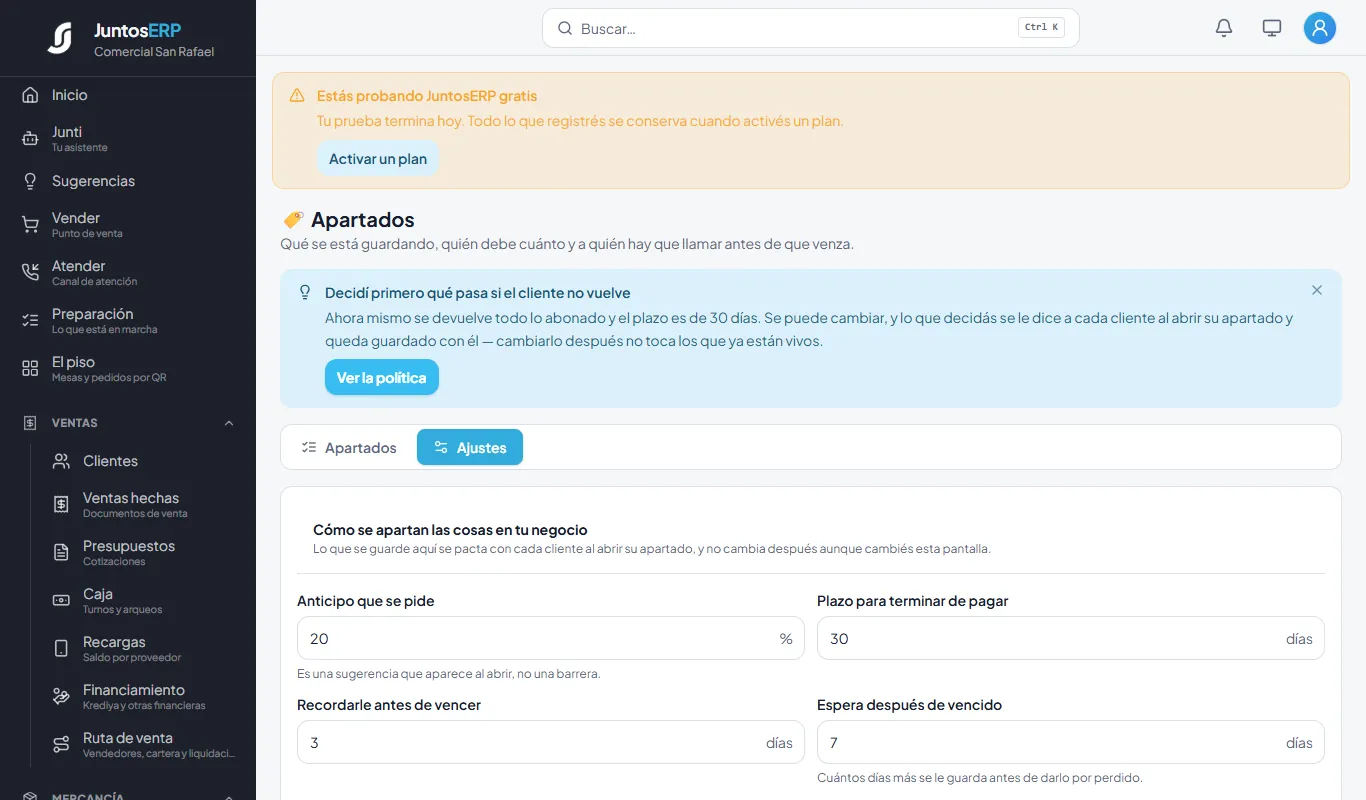Viewport: 1366px width, 800px height.
Task: Click the MERCANCÍA section header label
Action: click(88, 796)
